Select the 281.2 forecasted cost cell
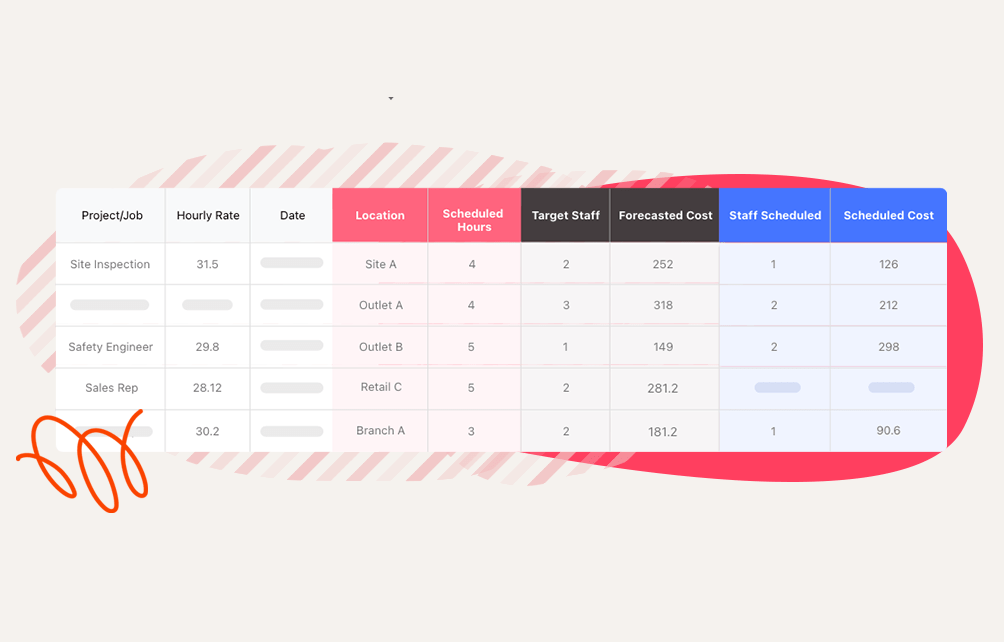This screenshot has width=1004, height=642. pos(663,388)
